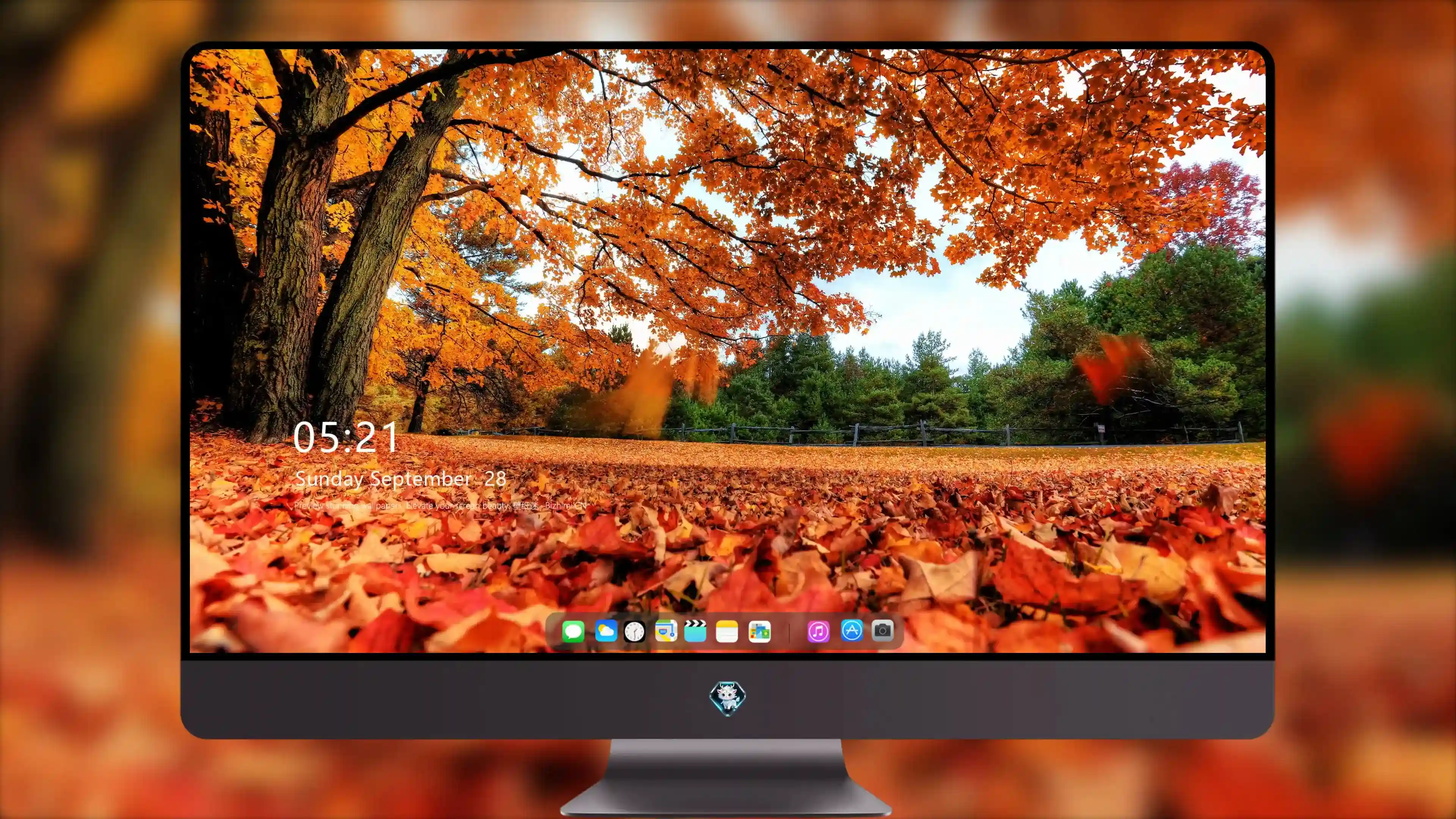Screen dimensions: 1456x819
Task: Launch the Maps app from the dock
Action: click(666, 631)
